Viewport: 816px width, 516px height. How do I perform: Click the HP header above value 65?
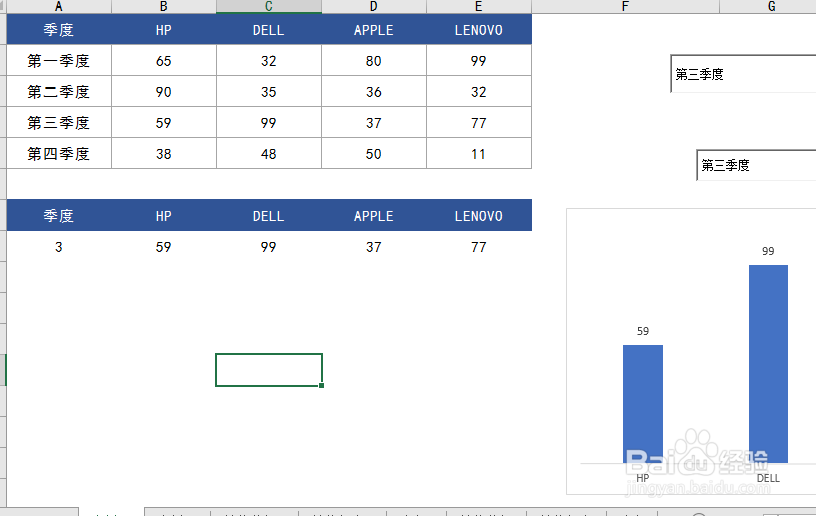(x=163, y=30)
